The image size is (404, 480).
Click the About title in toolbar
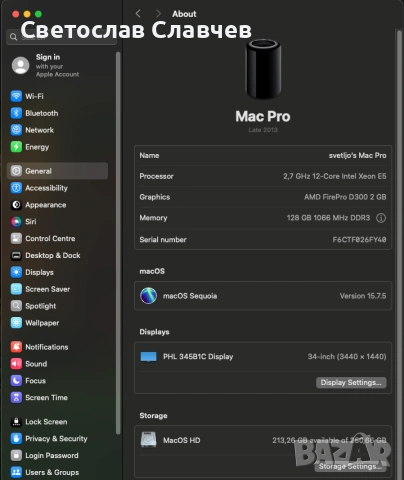point(184,14)
